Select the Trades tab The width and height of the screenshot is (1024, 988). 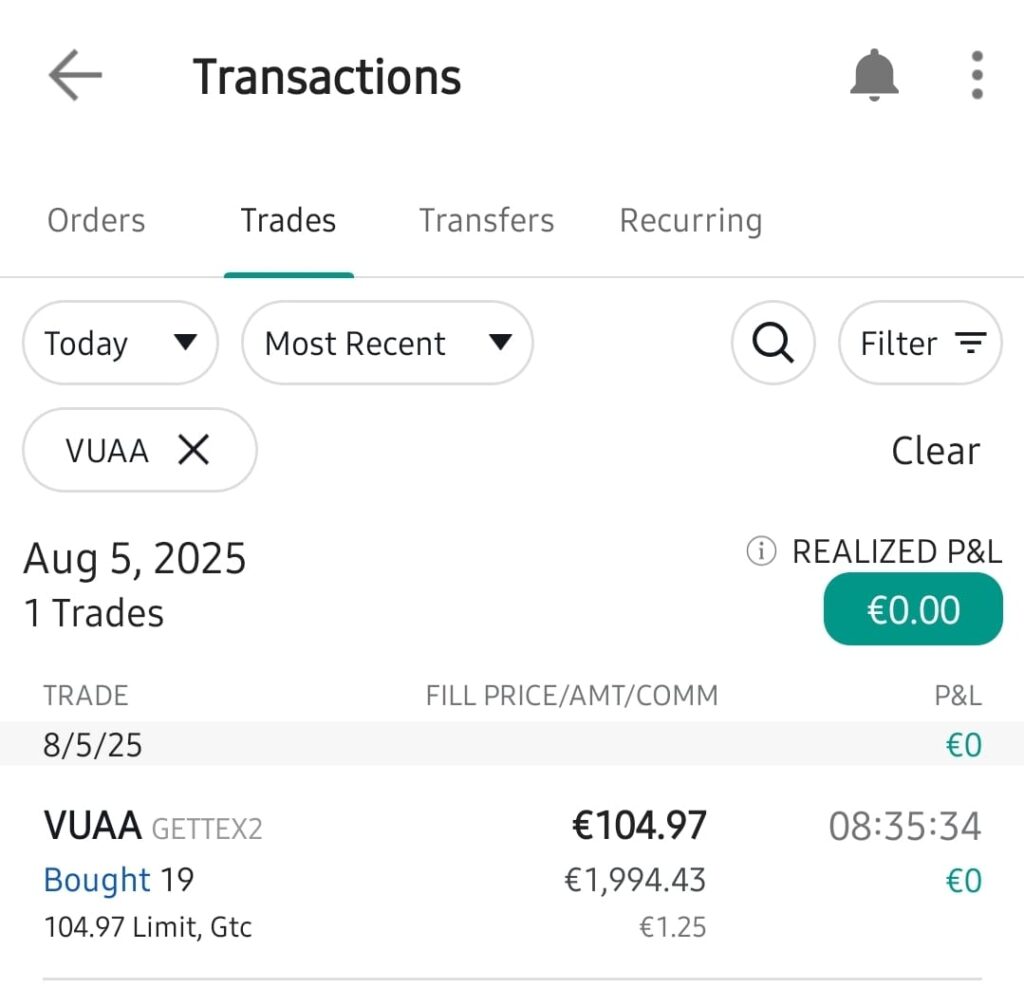pyautogui.click(x=288, y=221)
